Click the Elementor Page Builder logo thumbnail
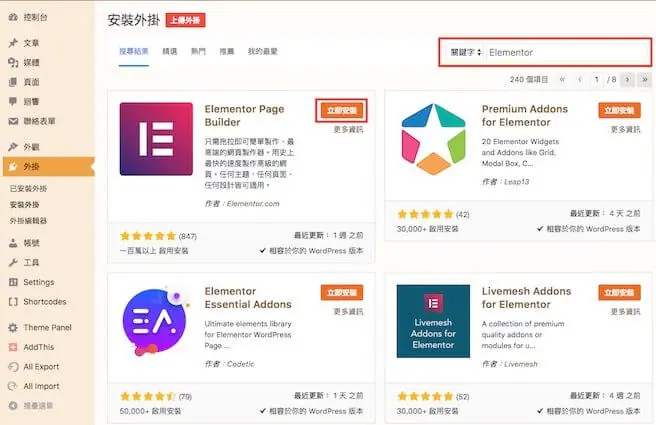Image resolution: width=656 pixels, height=425 pixels. click(x=156, y=139)
